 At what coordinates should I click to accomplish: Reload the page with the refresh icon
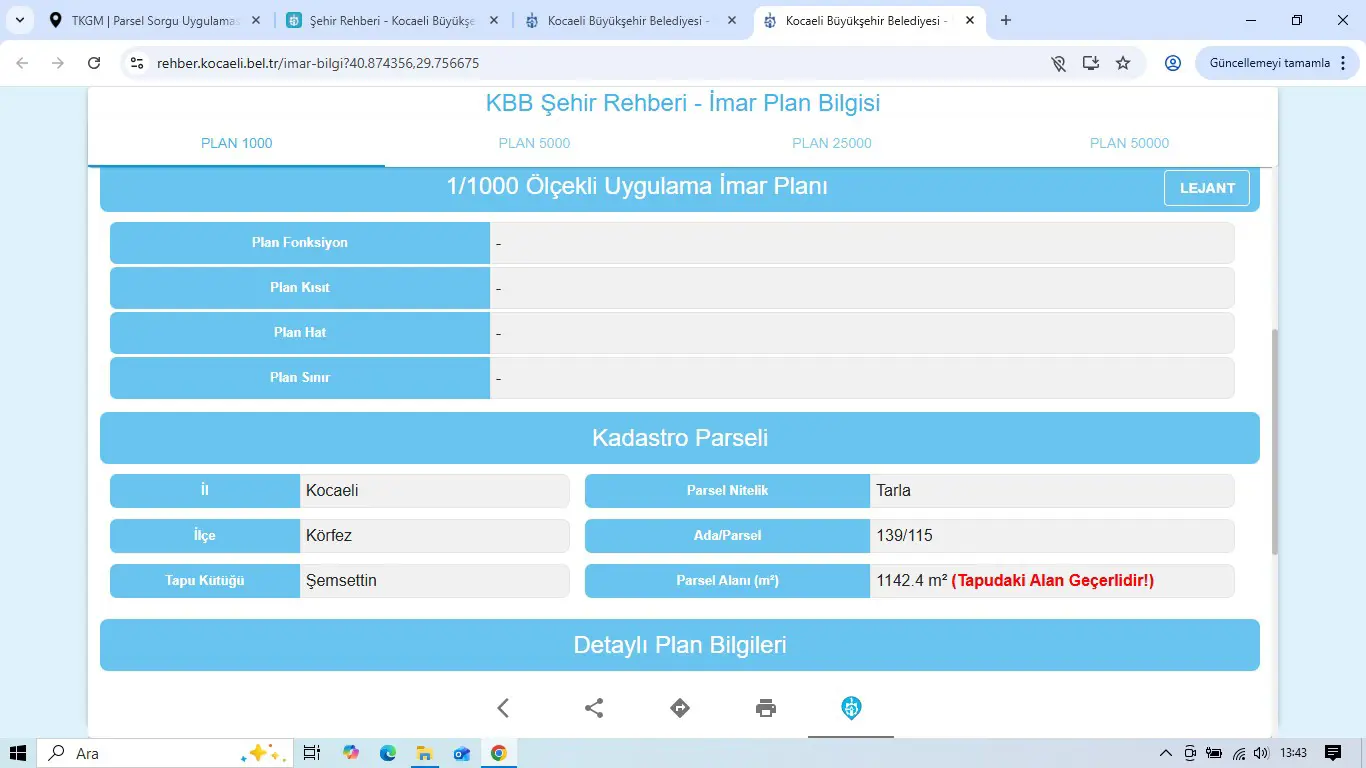pyautogui.click(x=94, y=63)
